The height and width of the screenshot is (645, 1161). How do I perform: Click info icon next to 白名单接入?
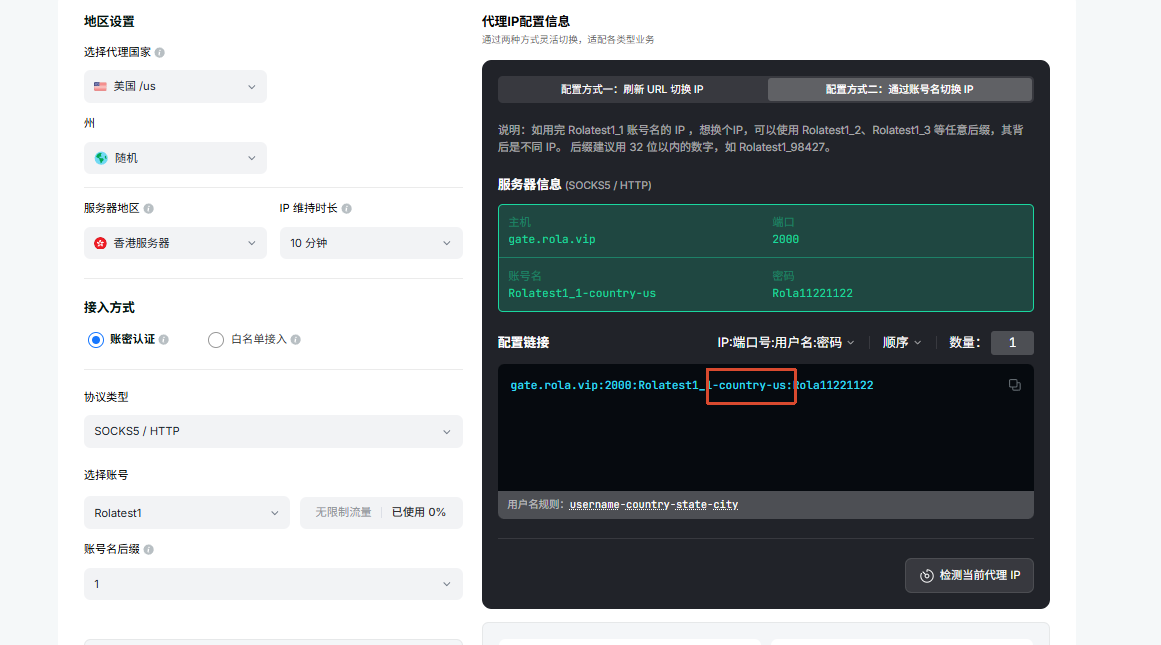[x=295, y=340]
